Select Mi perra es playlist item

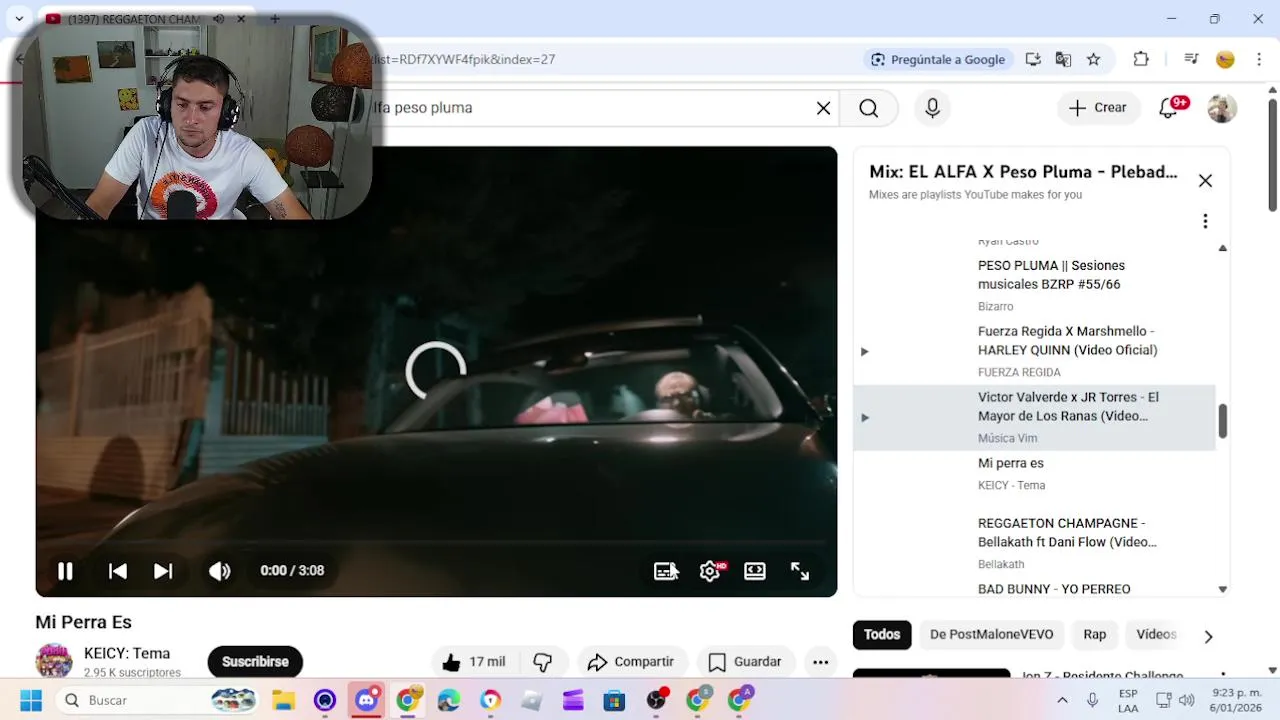click(x=1034, y=474)
